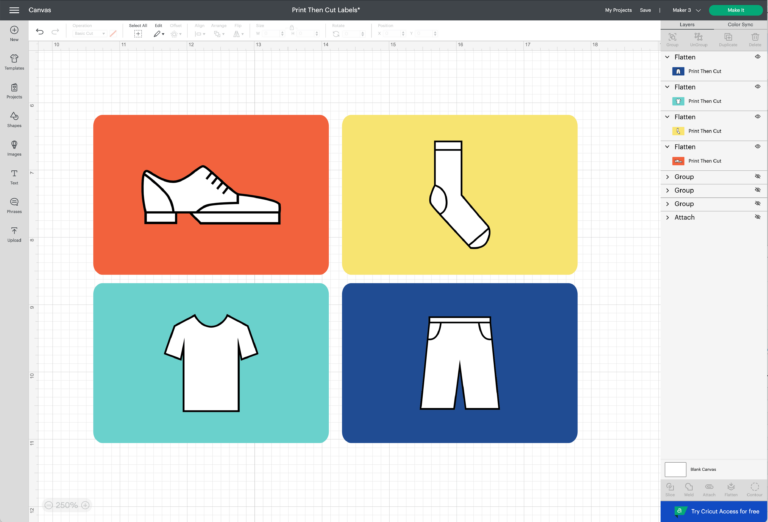Hide the first Flatten layer using eye icon
The image size is (768, 522).
[757, 57]
